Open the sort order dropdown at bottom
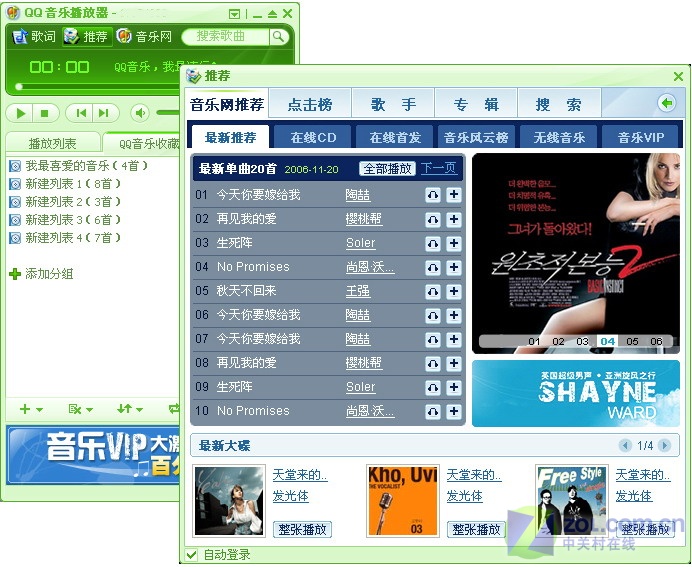The width and height of the screenshot is (692, 567). (130, 409)
